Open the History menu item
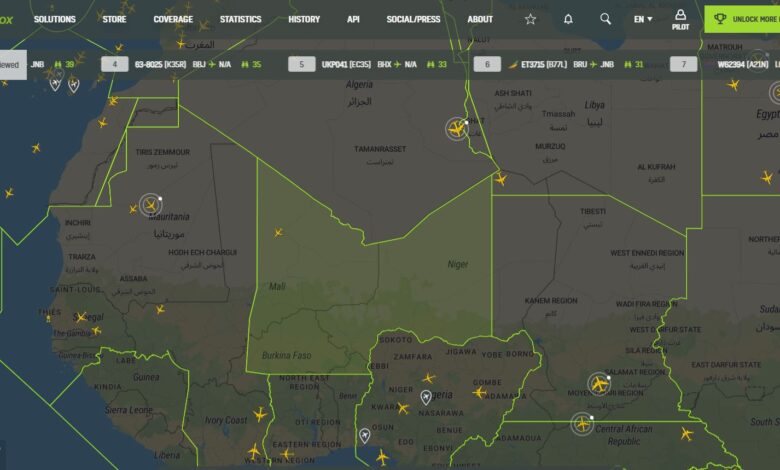This screenshot has width=780, height=470. 304,19
